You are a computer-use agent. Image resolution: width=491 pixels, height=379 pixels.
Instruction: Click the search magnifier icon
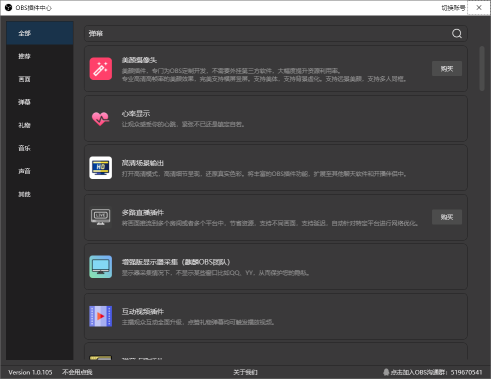[x=457, y=33]
